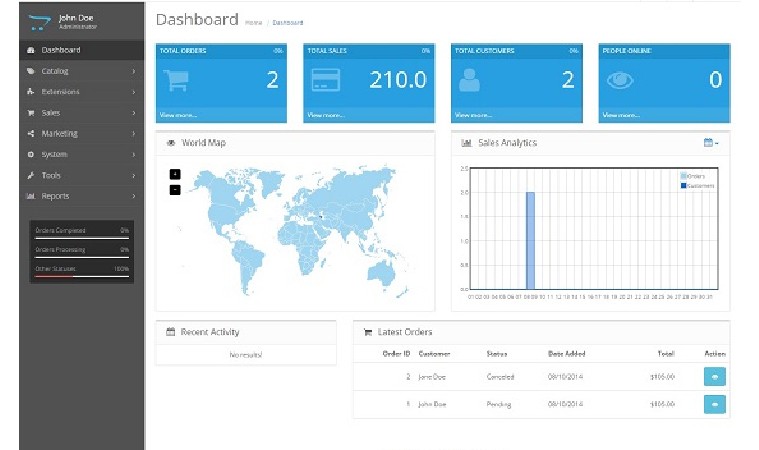
Task: Click the Dashboard sidebar icon
Action: [30, 50]
